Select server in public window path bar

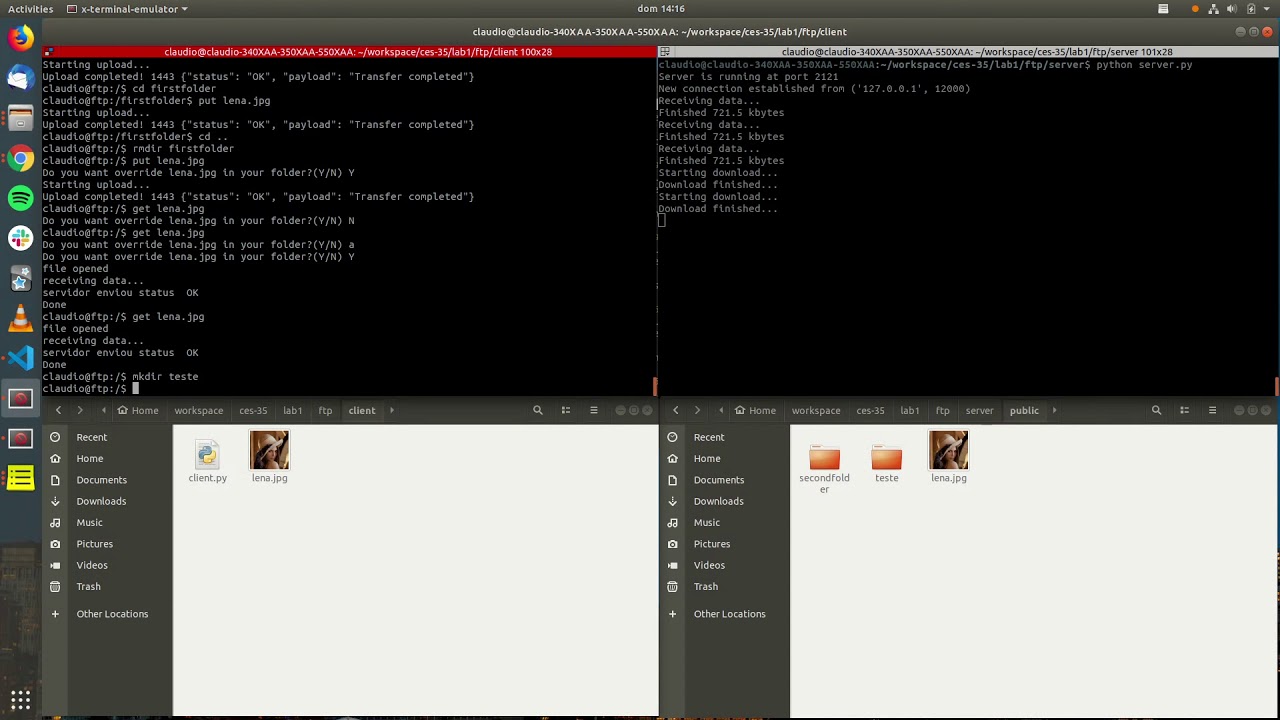(979, 410)
